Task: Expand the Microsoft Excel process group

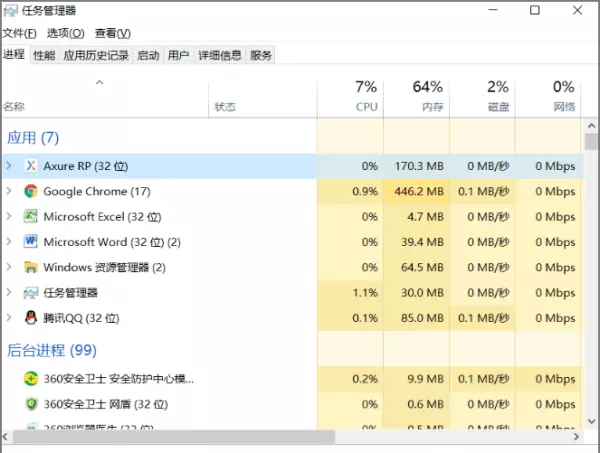Action: [x=9, y=216]
